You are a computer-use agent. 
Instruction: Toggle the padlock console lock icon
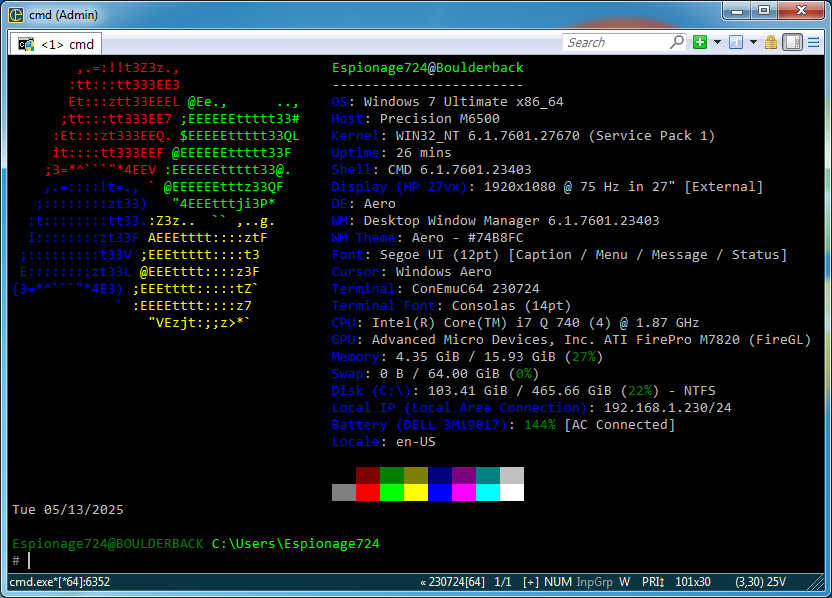(771, 42)
